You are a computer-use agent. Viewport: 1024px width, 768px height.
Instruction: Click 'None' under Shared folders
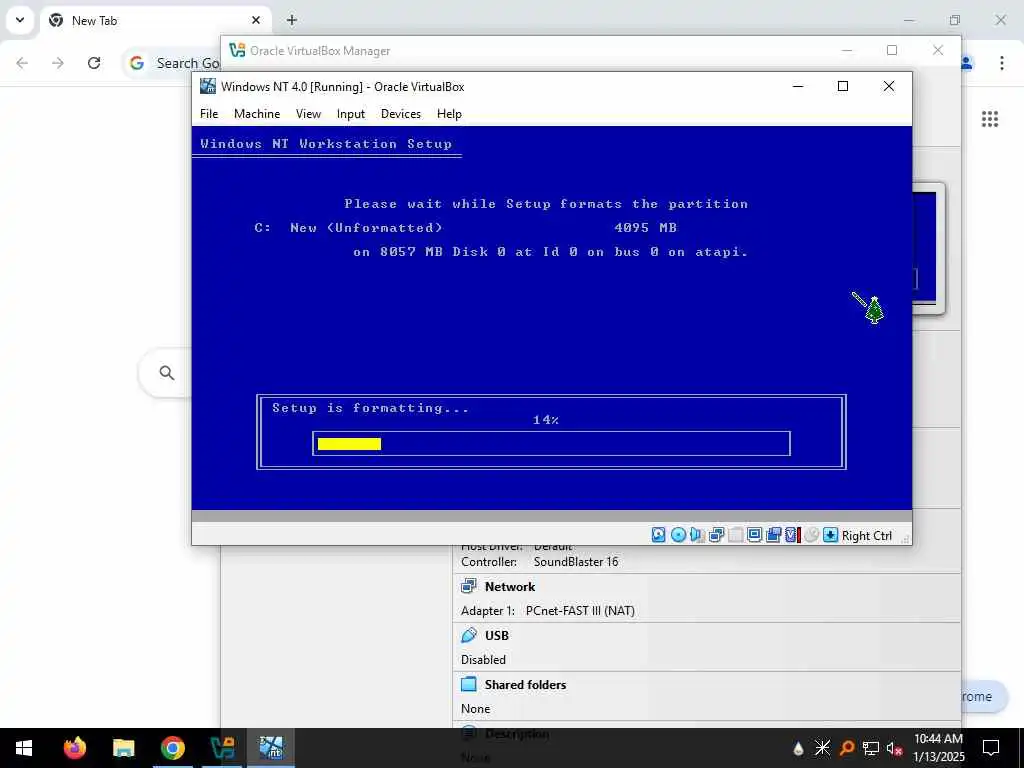475,709
